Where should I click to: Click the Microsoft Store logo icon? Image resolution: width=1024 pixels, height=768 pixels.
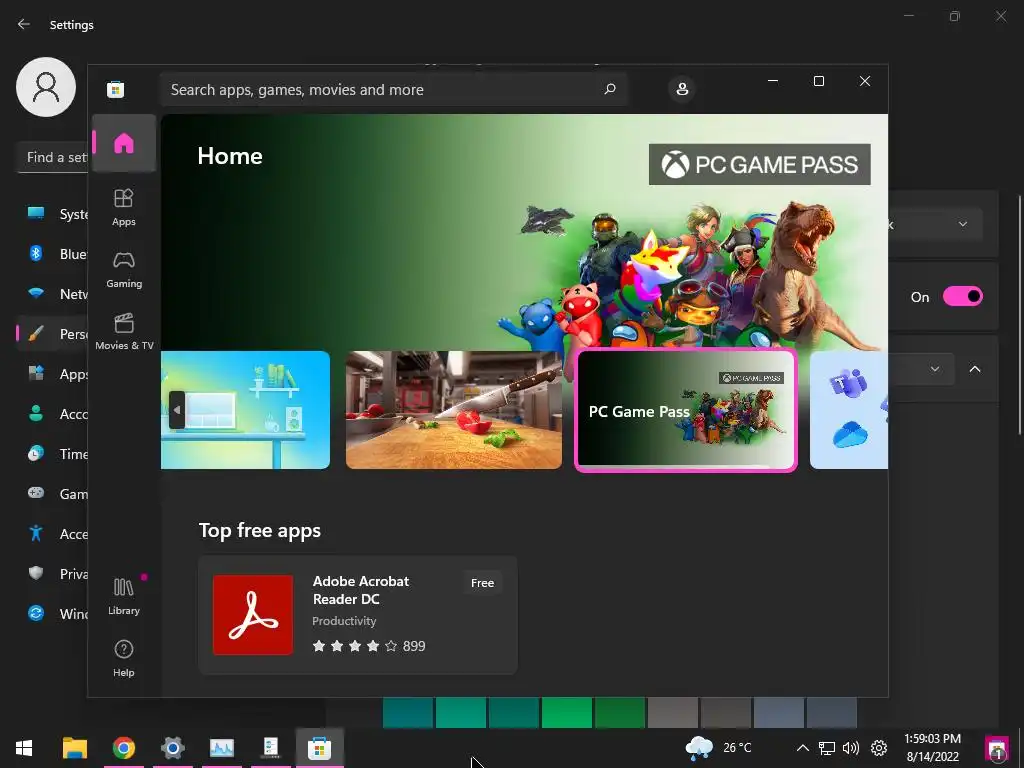coord(116,89)
